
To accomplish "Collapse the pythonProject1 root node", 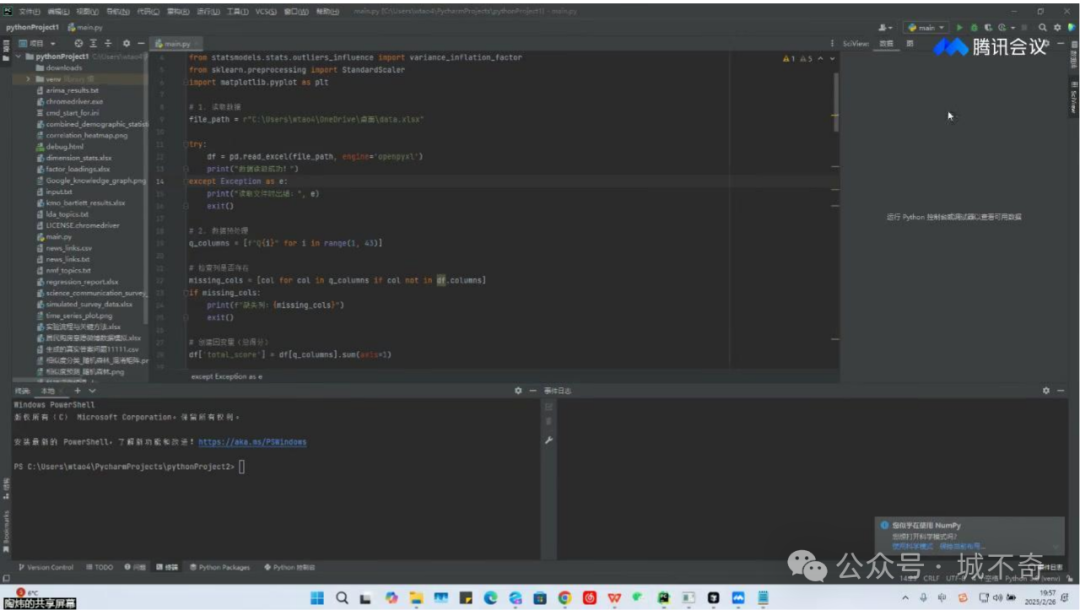I will click(19, 56).
